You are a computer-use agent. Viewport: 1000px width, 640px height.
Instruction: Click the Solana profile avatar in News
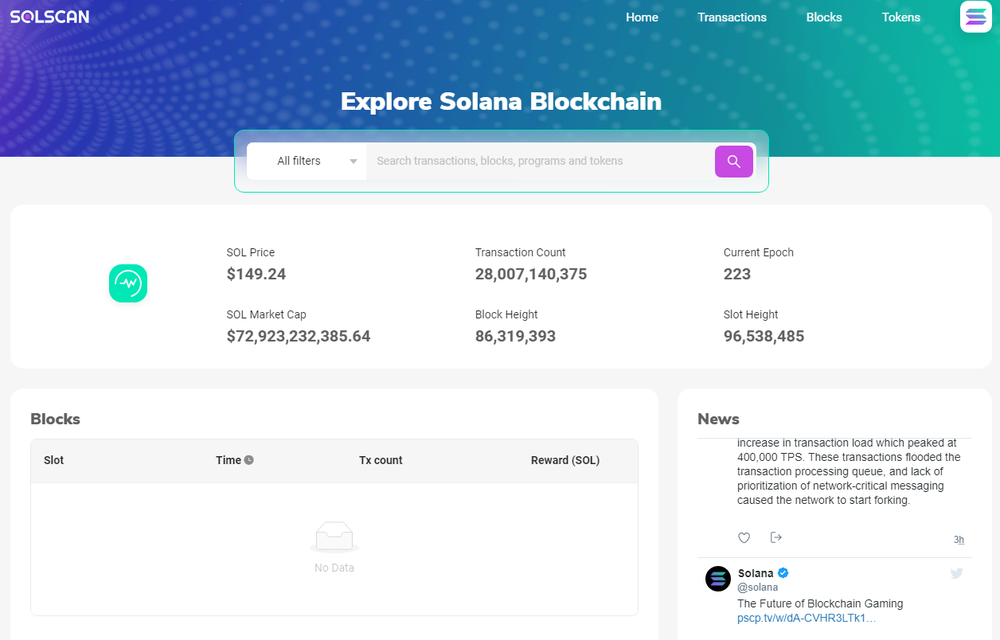pos(718,579)
